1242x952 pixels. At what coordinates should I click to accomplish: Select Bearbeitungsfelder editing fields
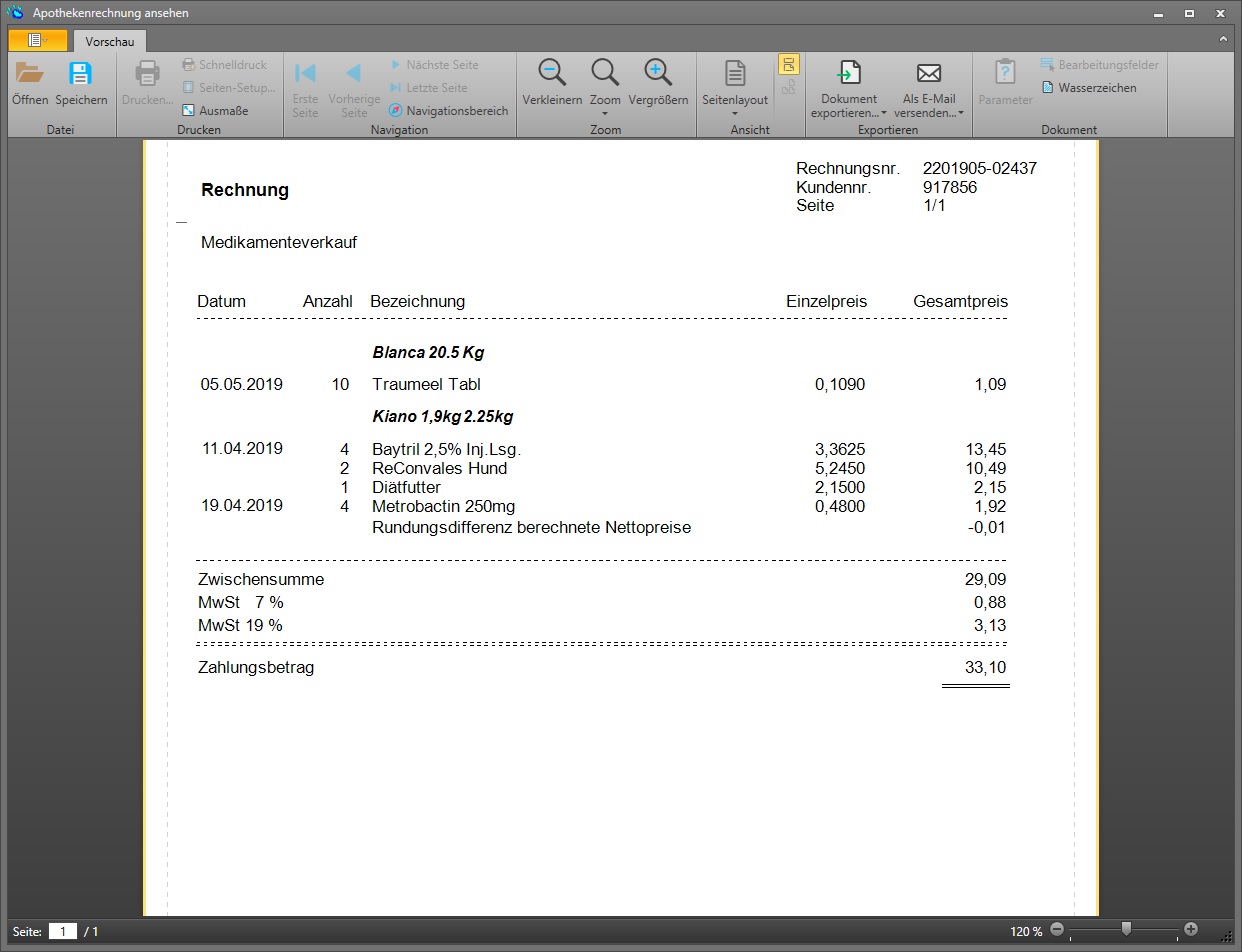(x=1099, y=65)
